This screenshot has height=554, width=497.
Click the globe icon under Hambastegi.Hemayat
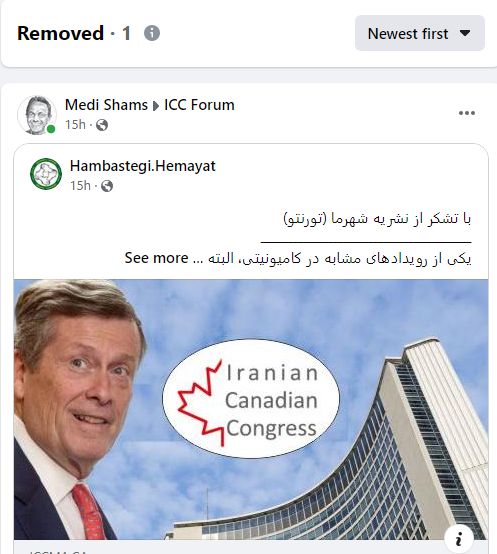pyautogui.click(x=107, y=186)
